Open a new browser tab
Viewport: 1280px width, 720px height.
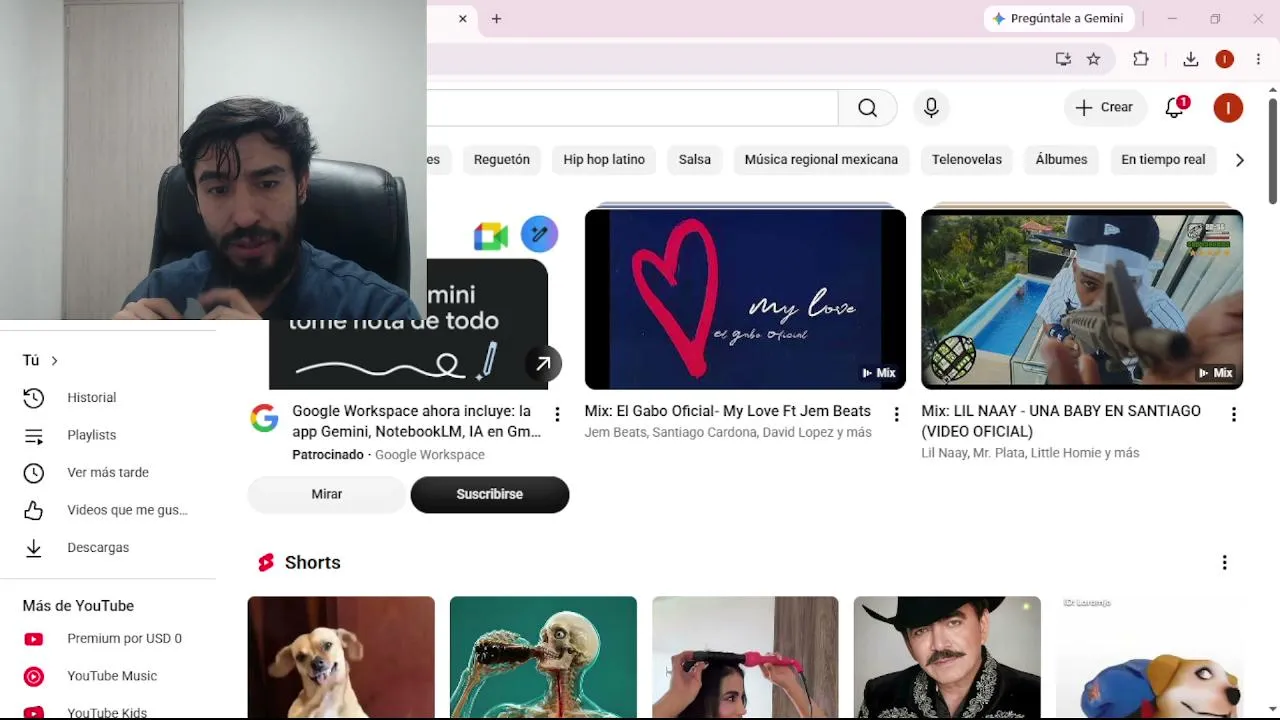(x=496, y=18)
